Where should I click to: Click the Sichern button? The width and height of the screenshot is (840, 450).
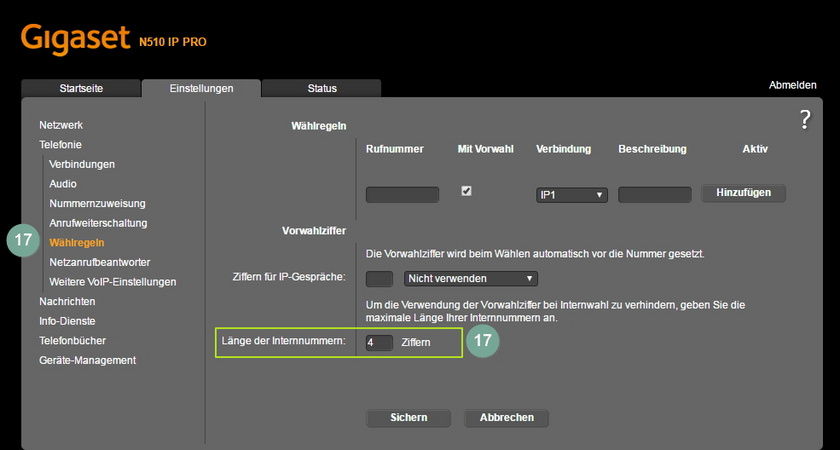409,418
